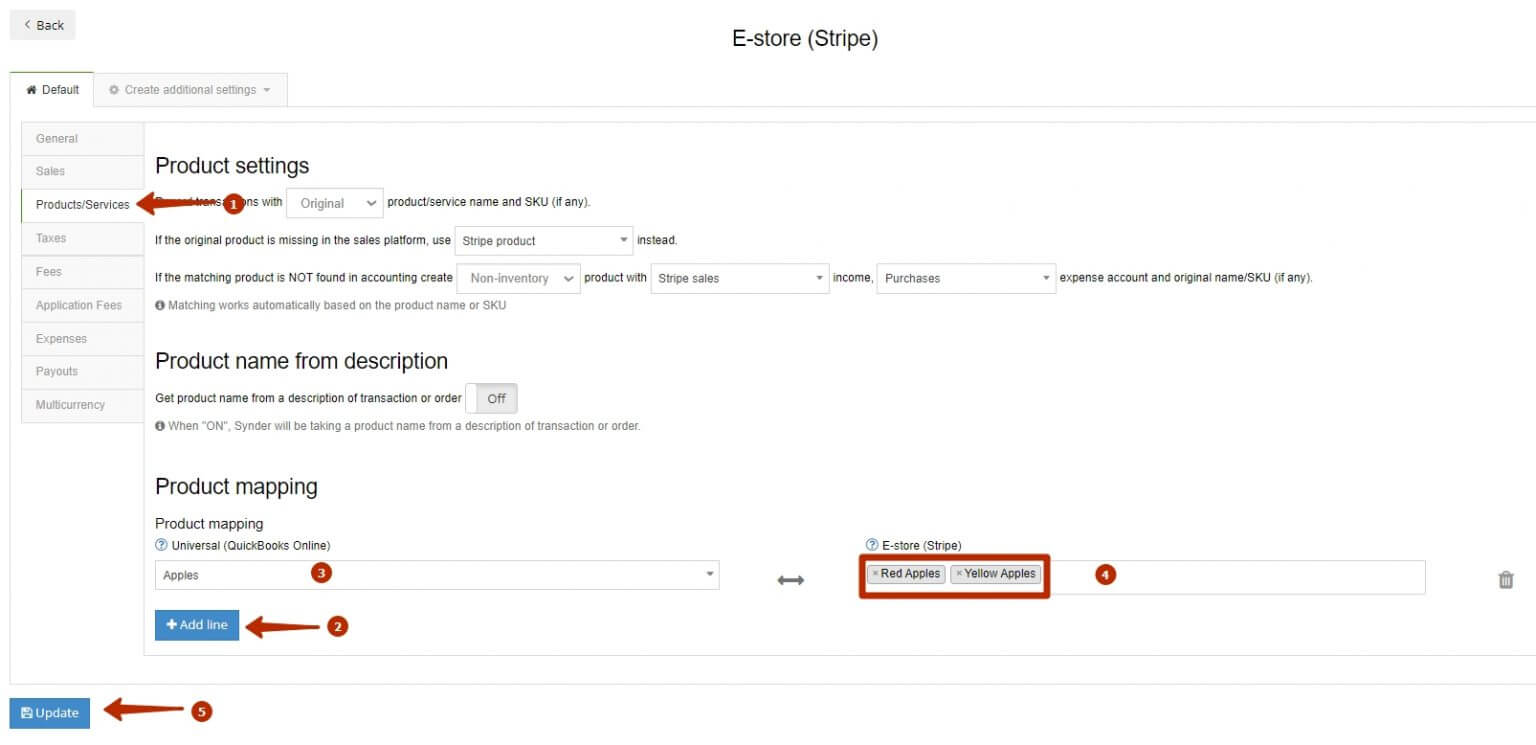Click the home icon on the Default tab
This screenshot has height=745, width=1536.
point(31,89)
